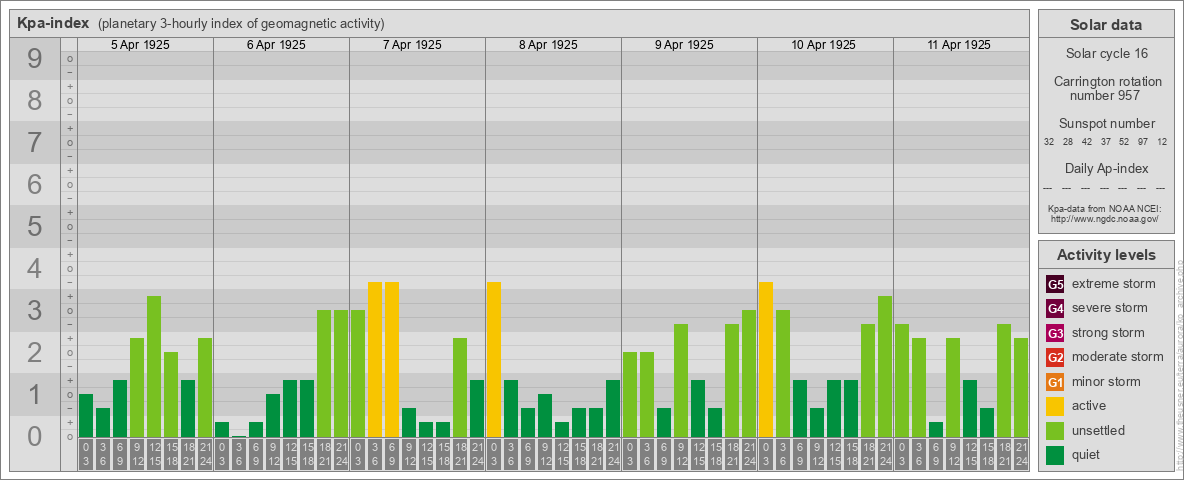Click sunspot value 32
The height and width of the screenshot is (480, 1184).
tap(1049, 142)
